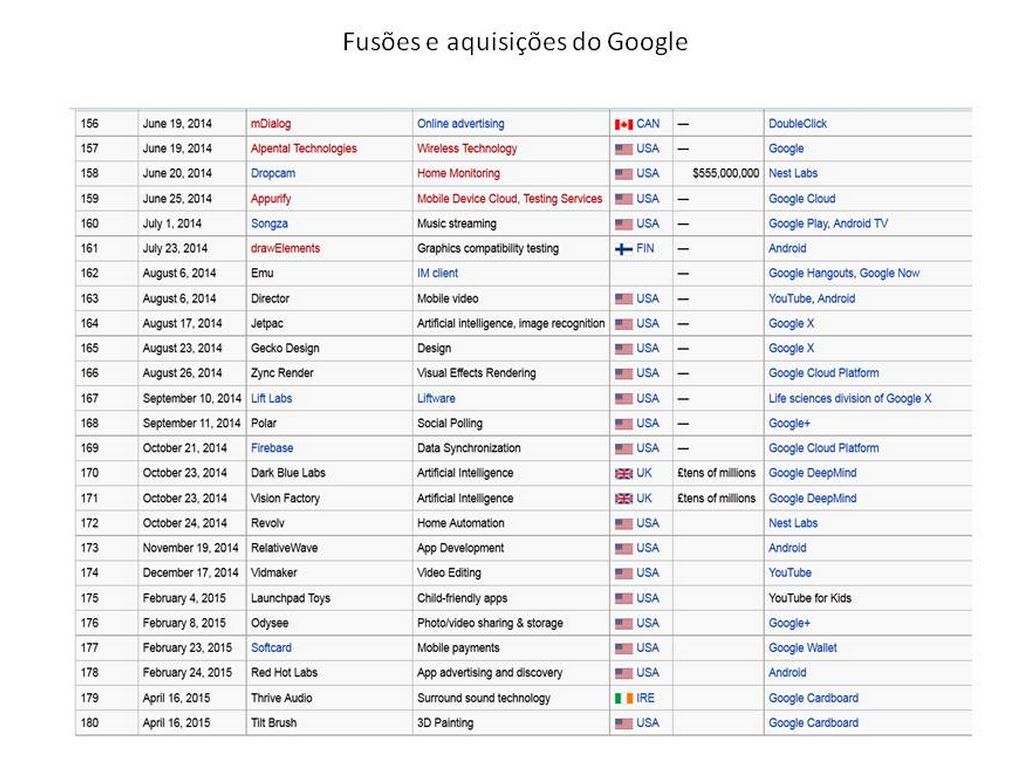Click the UK flag in the Vision Factory row
The height and width of the screenshot is (768, 1024).
click(x=624, y=498)
